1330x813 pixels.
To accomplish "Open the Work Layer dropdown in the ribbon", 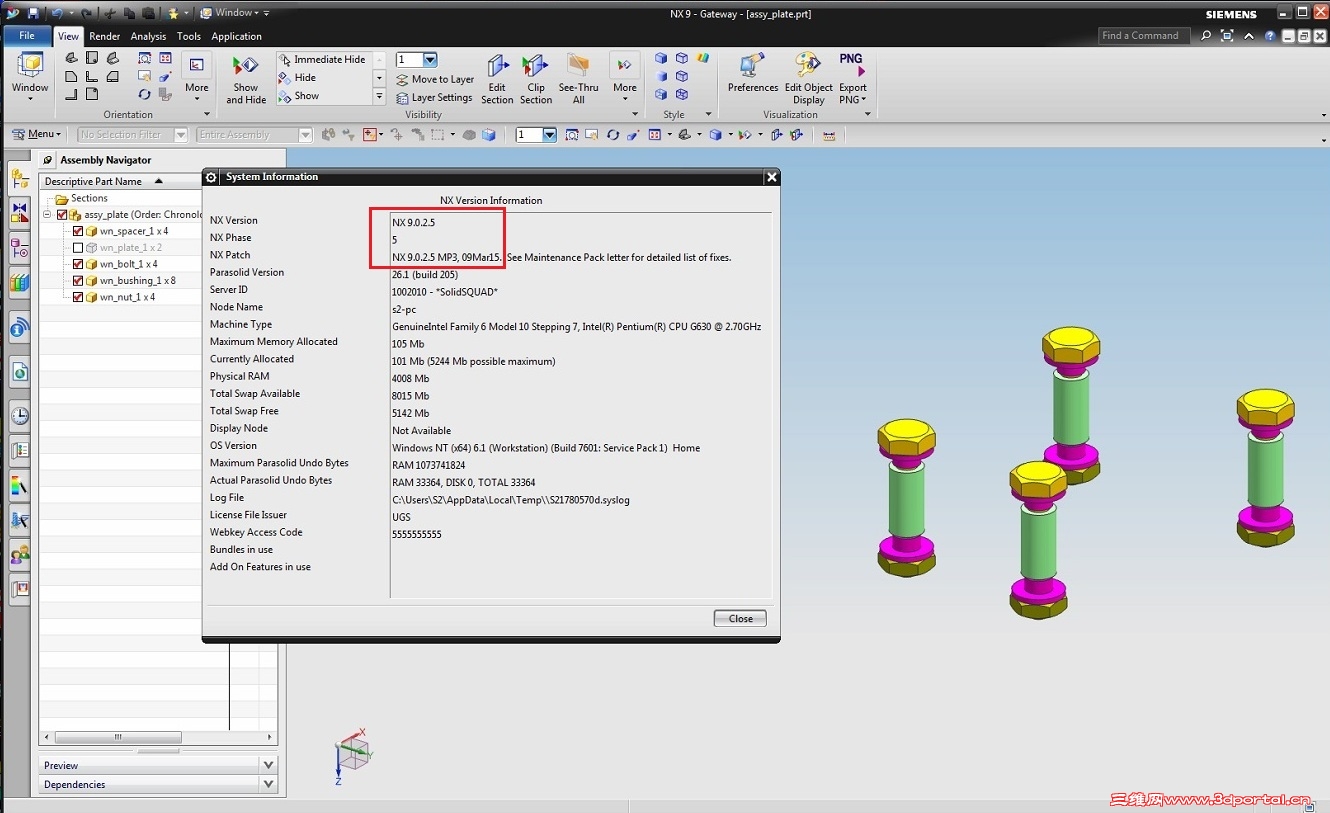I will tap(430, 60).
